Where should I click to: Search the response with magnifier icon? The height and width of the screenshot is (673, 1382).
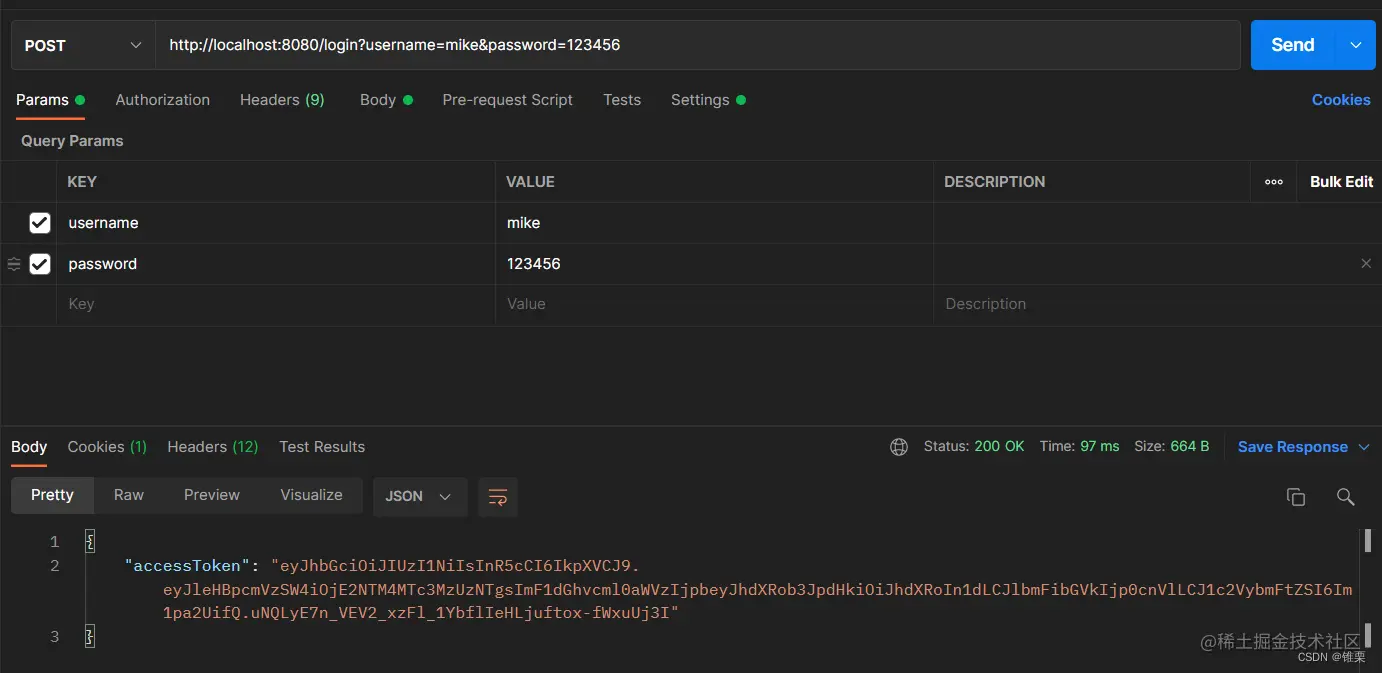(1346, 497)
